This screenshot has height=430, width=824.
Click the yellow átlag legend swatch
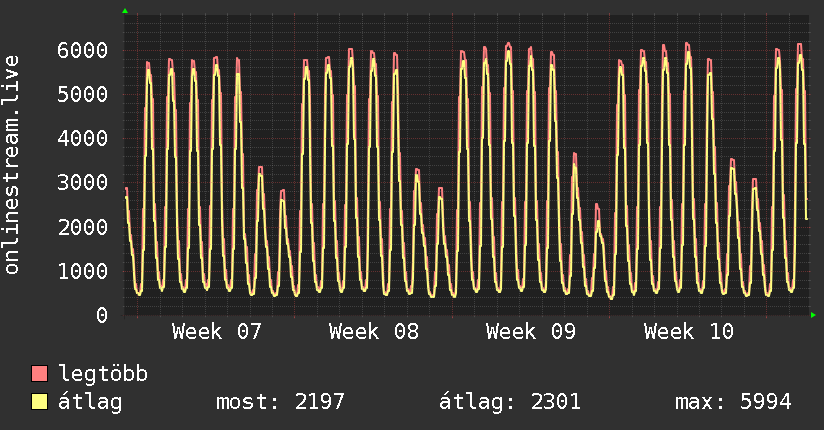coord(40,402)
